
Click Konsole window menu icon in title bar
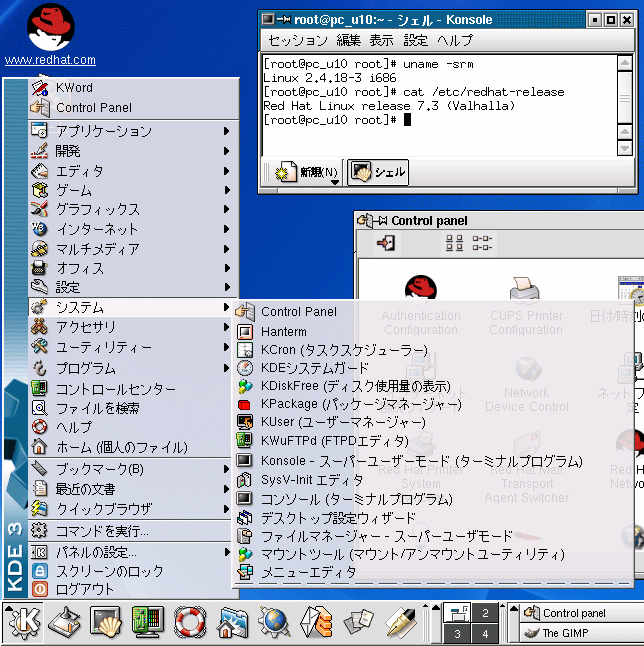(x=268, y=19)
